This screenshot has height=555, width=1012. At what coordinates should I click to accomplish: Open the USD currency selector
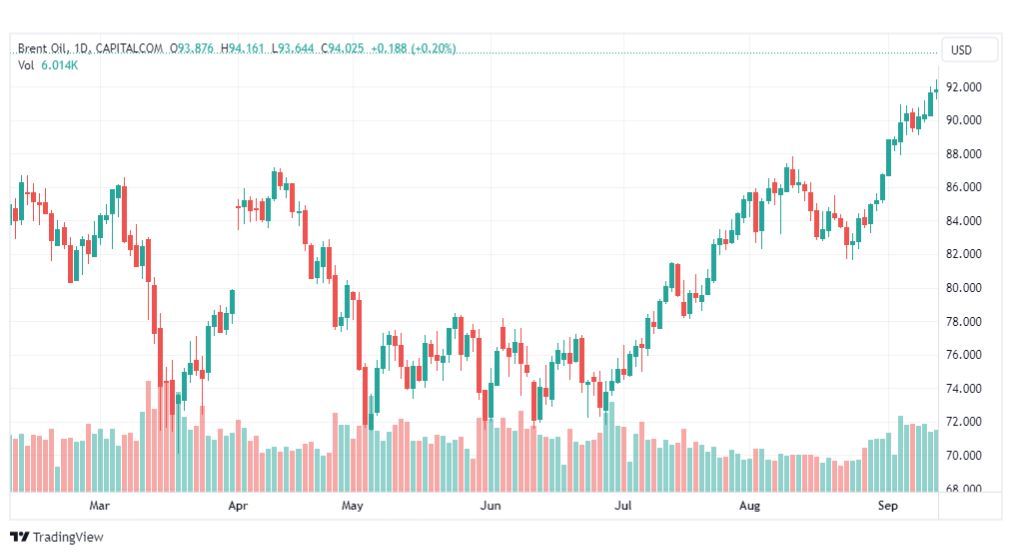click(x=961, y=50)
